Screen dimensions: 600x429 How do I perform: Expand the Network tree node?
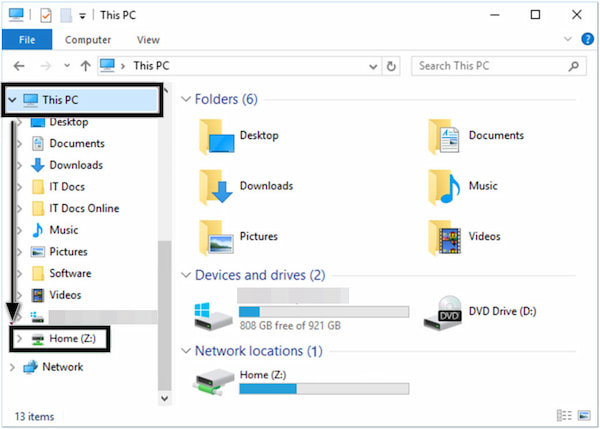pyautogui.click(x=12, y=367)
